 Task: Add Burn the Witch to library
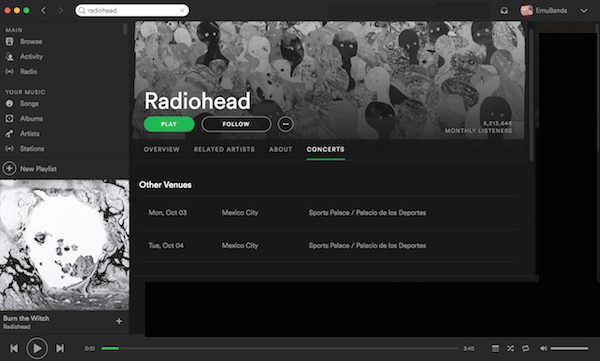119,321
